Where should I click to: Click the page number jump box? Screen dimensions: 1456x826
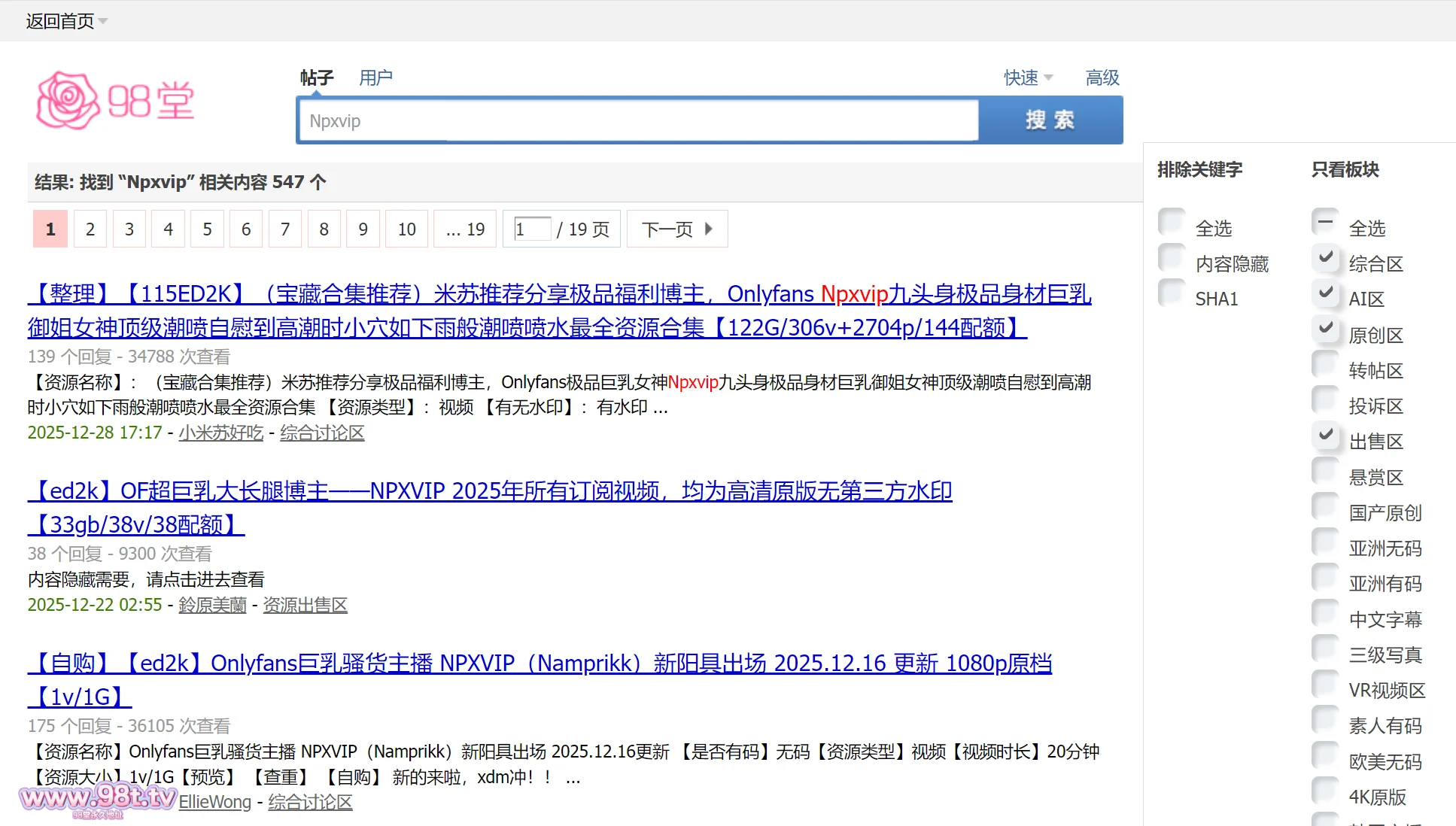click(532, 229)
